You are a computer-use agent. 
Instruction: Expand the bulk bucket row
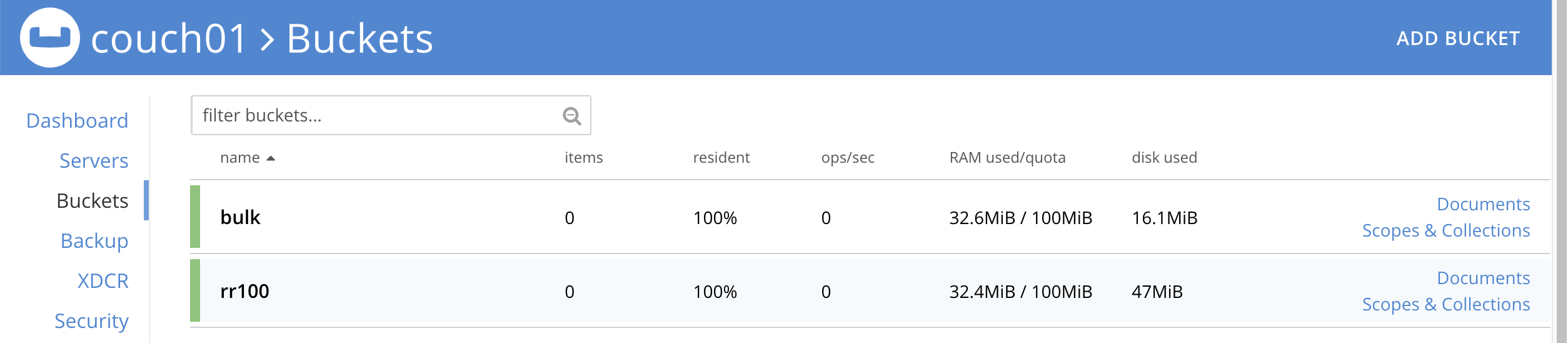click(x=240, y=217)
